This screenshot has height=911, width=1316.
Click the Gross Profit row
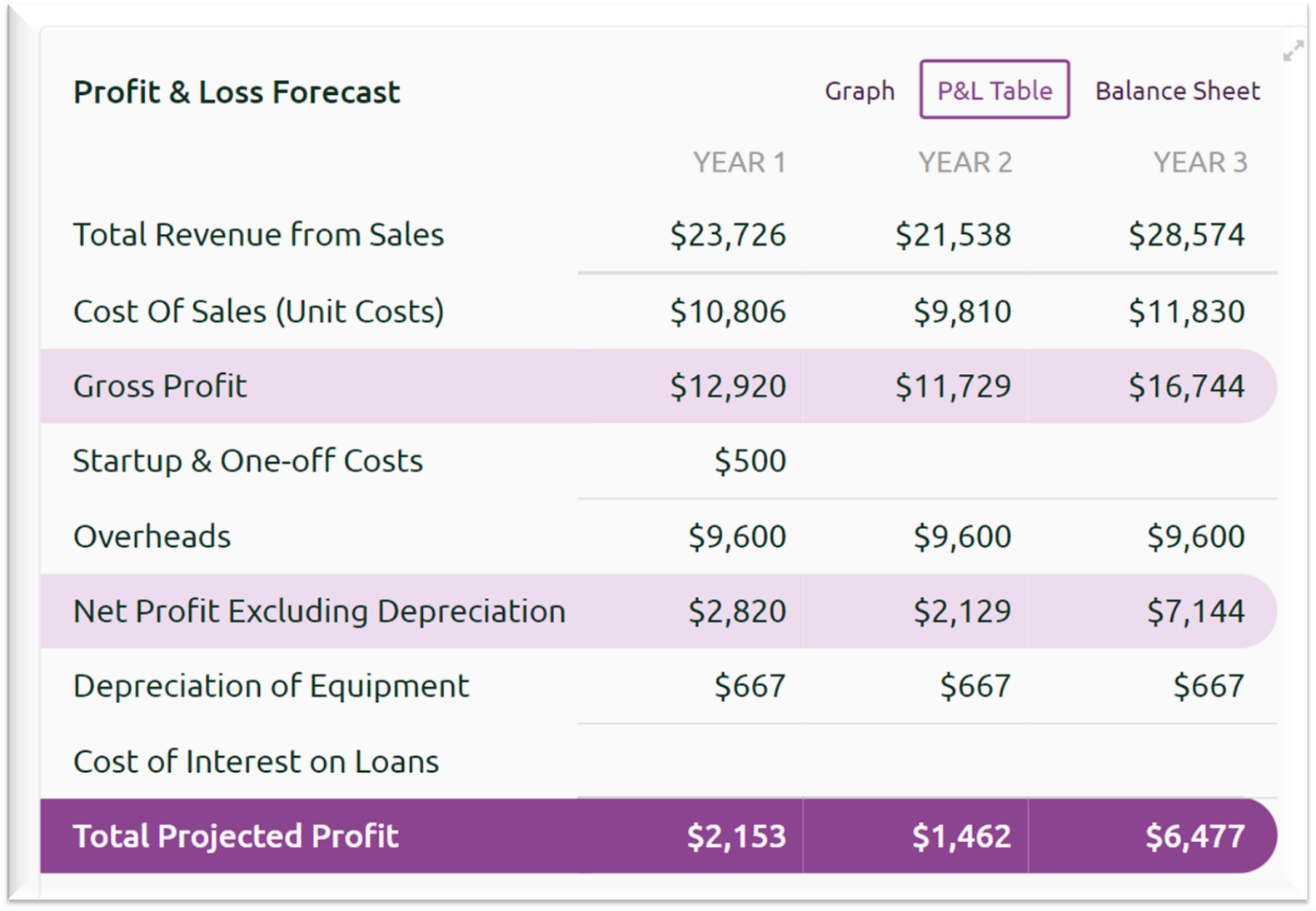click(x=160, y=385)
